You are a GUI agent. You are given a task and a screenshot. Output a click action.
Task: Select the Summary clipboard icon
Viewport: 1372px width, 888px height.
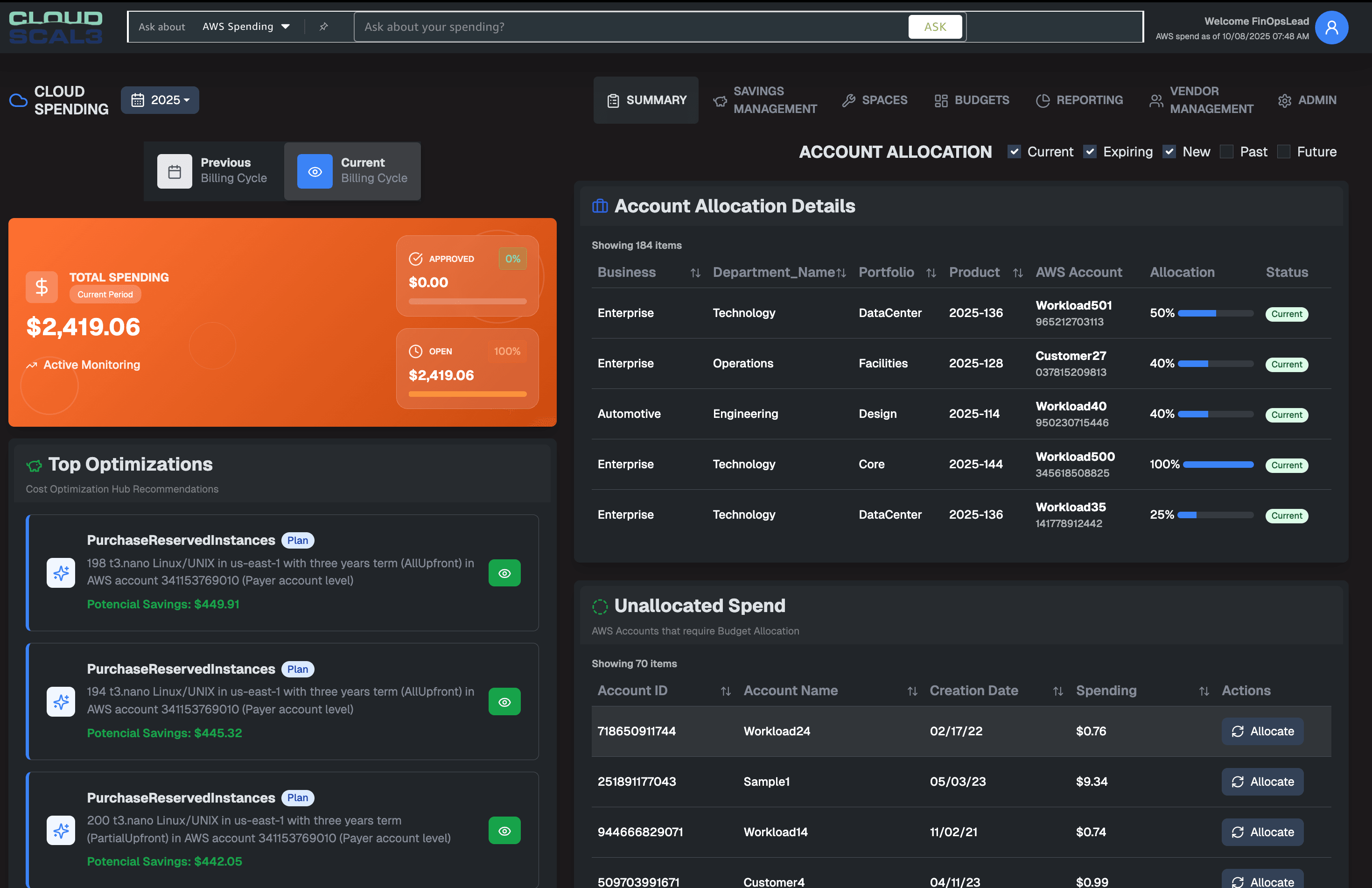click(613, 100)
